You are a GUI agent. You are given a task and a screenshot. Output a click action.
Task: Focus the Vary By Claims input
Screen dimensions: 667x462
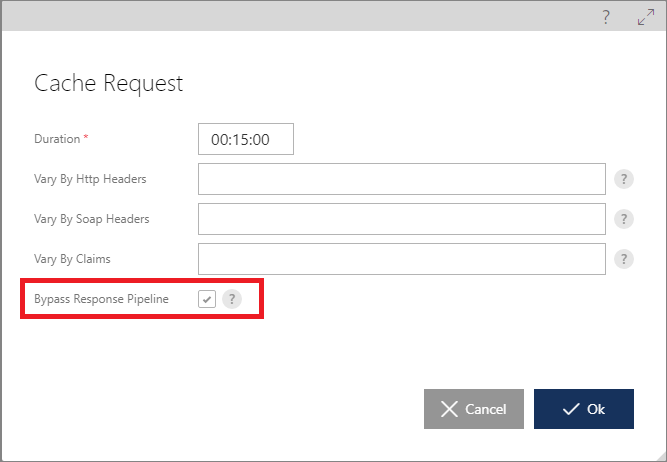(x=402, y=259)
